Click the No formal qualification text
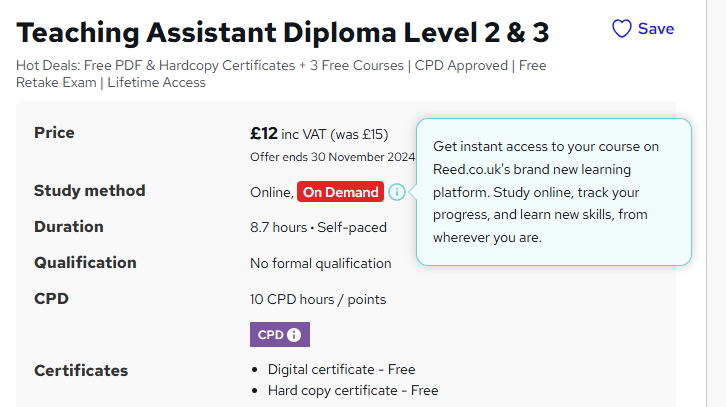The width and height of the screenshot is (726, 407). (321, 263)
